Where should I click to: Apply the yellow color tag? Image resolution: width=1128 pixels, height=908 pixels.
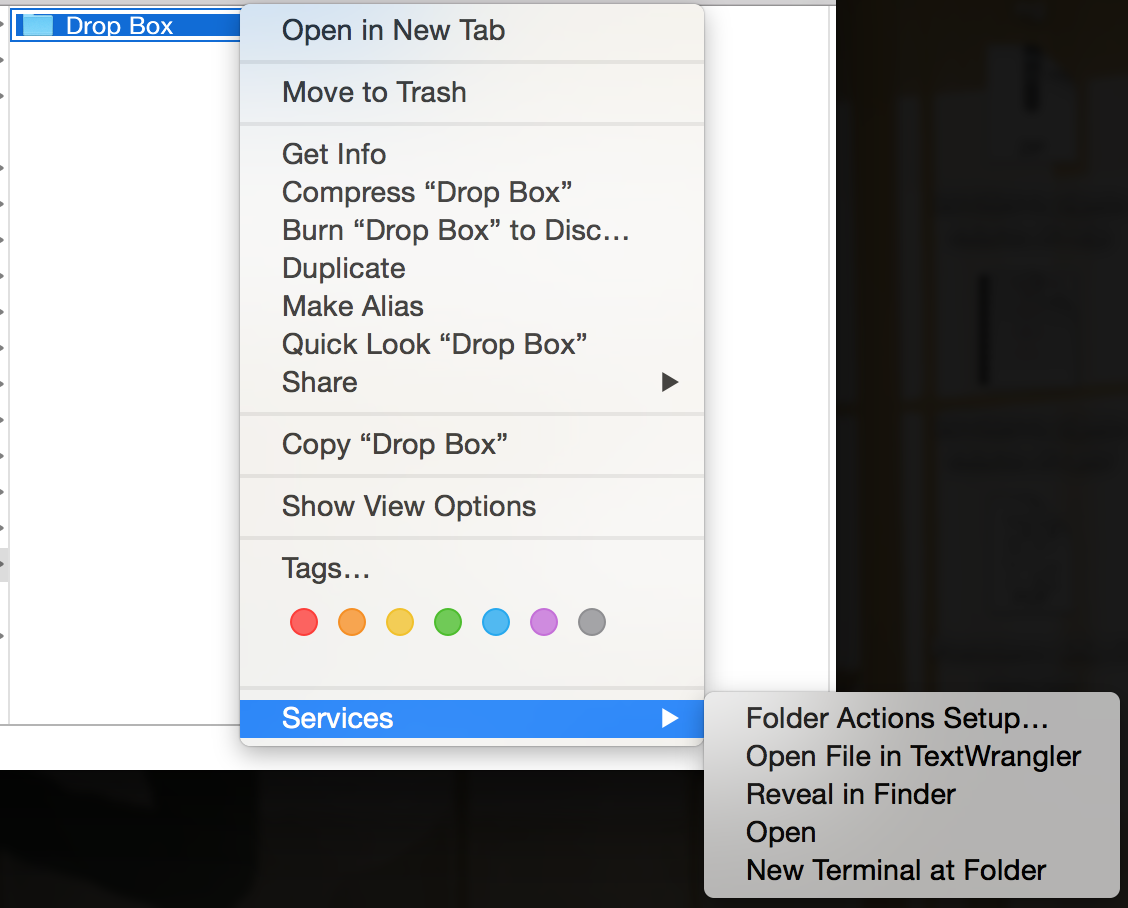click(400, 623)
